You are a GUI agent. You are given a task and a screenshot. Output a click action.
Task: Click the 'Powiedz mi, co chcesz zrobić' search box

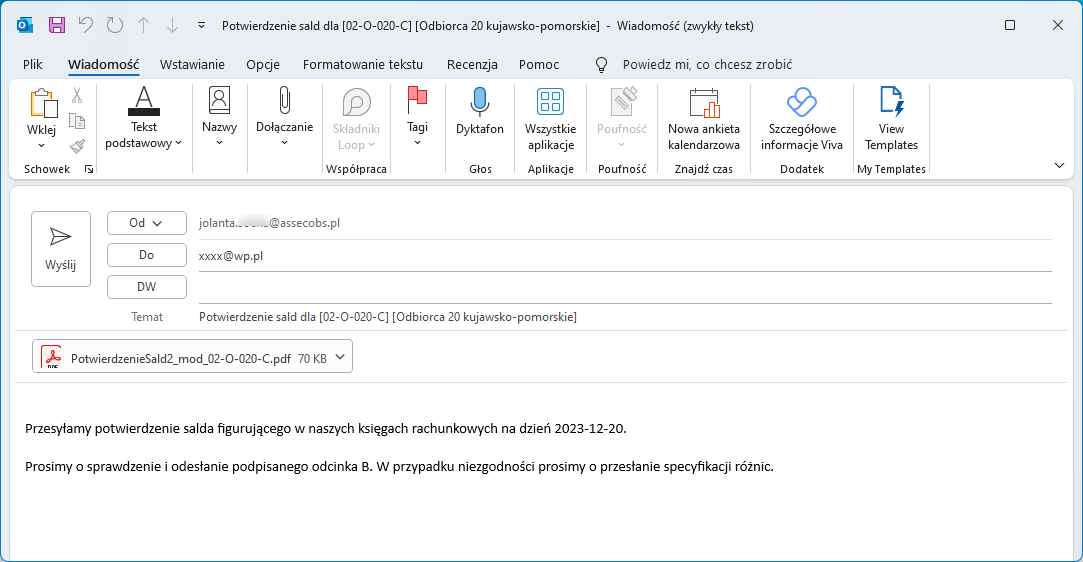[707, 64]
